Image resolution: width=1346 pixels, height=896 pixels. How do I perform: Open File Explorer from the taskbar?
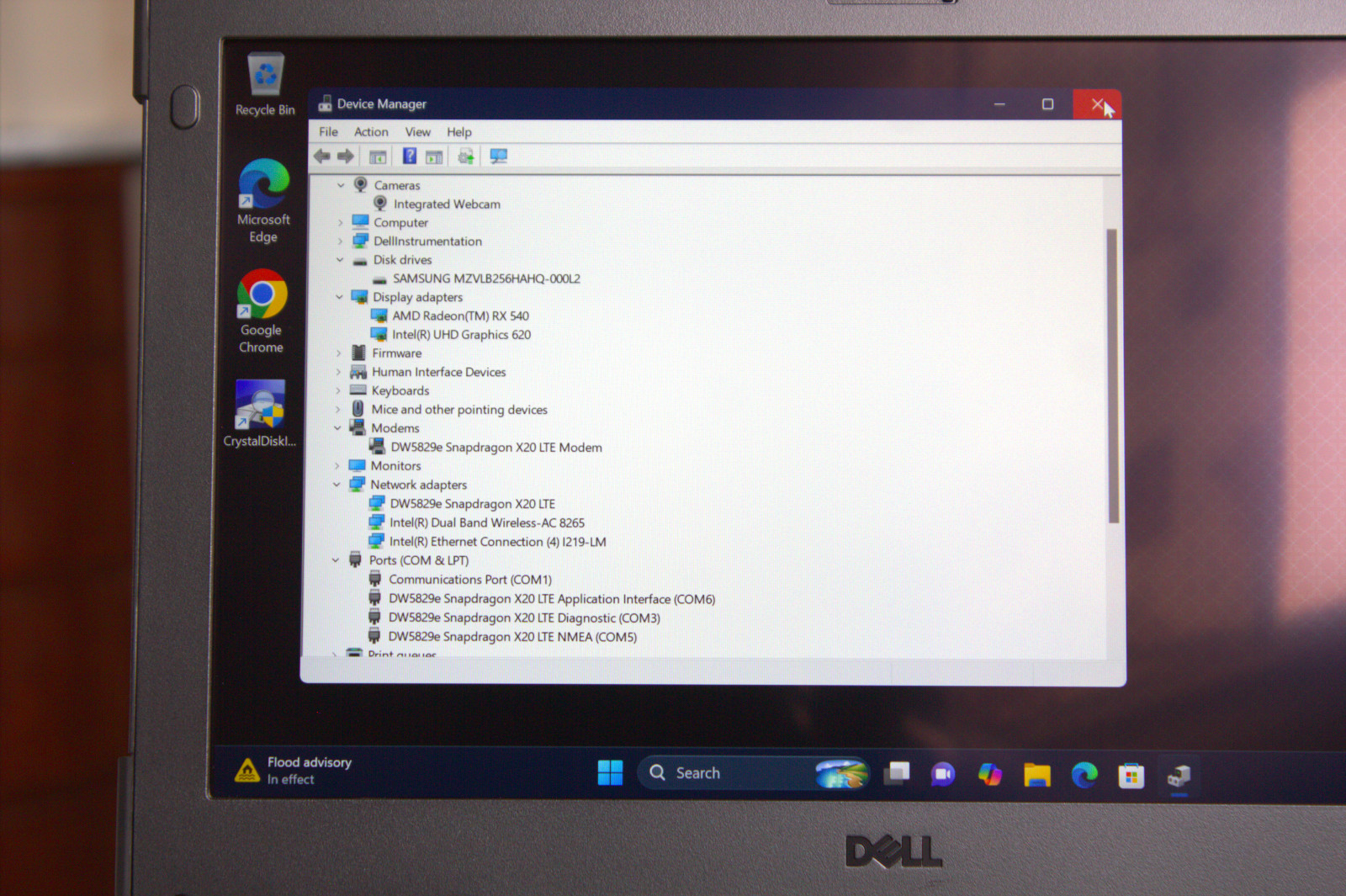1037,775
